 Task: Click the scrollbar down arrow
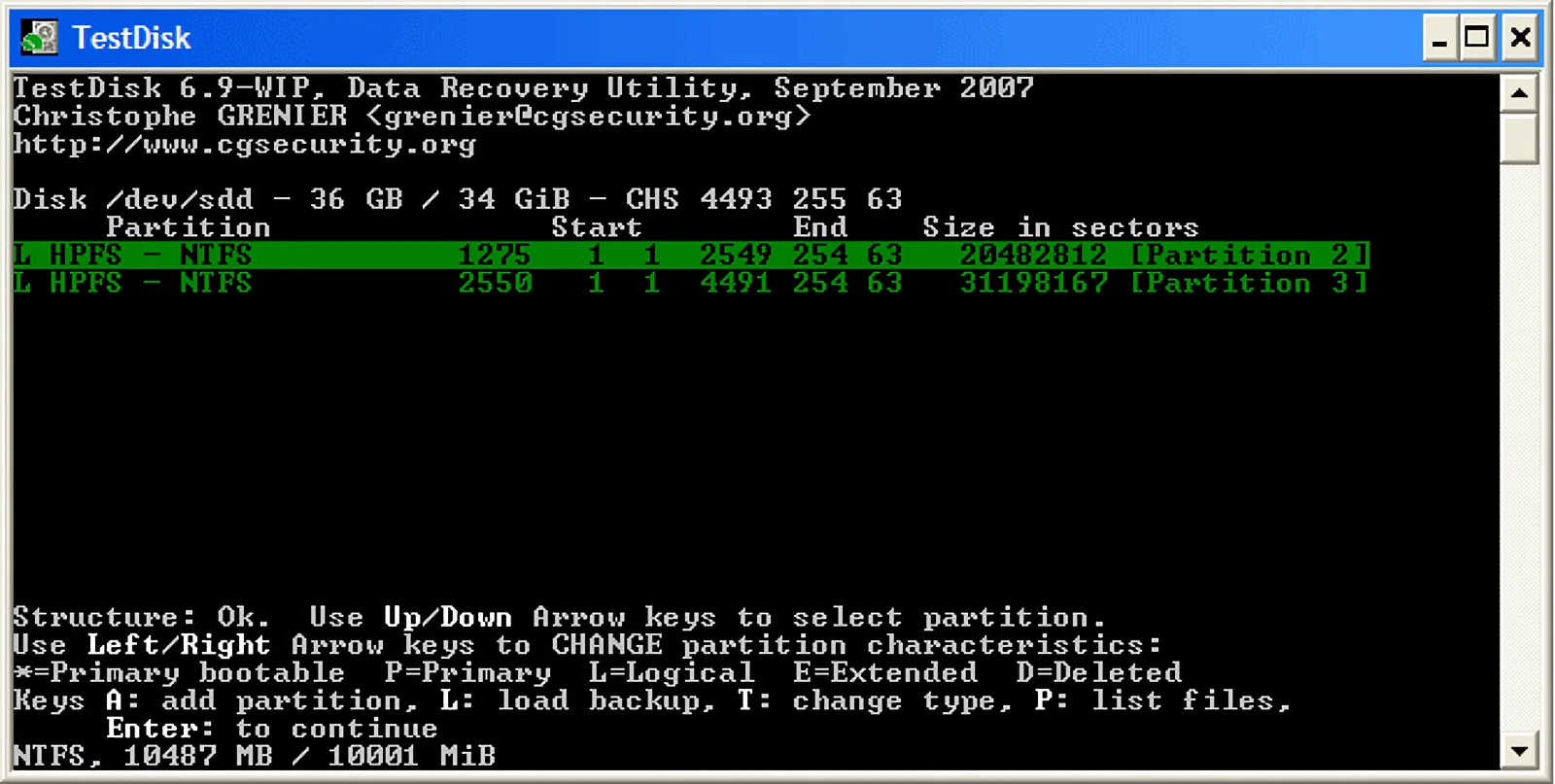pyautogui.click(x=1519, y=751)
